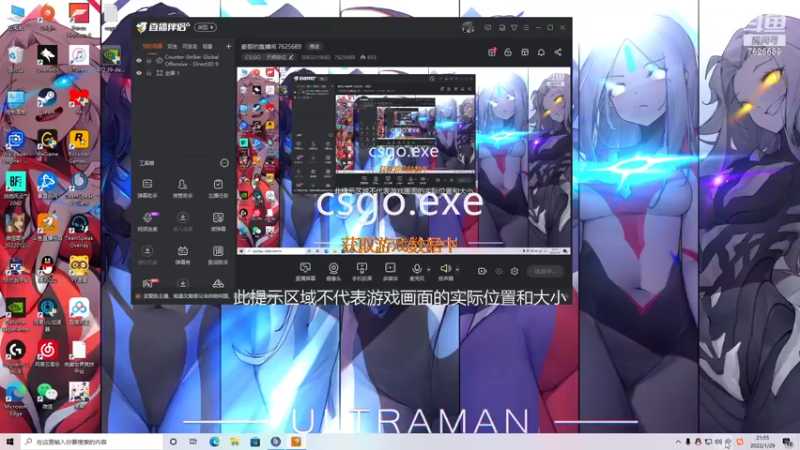
Task: Focus the Windows taskbar search box
Action: [92, 441]
